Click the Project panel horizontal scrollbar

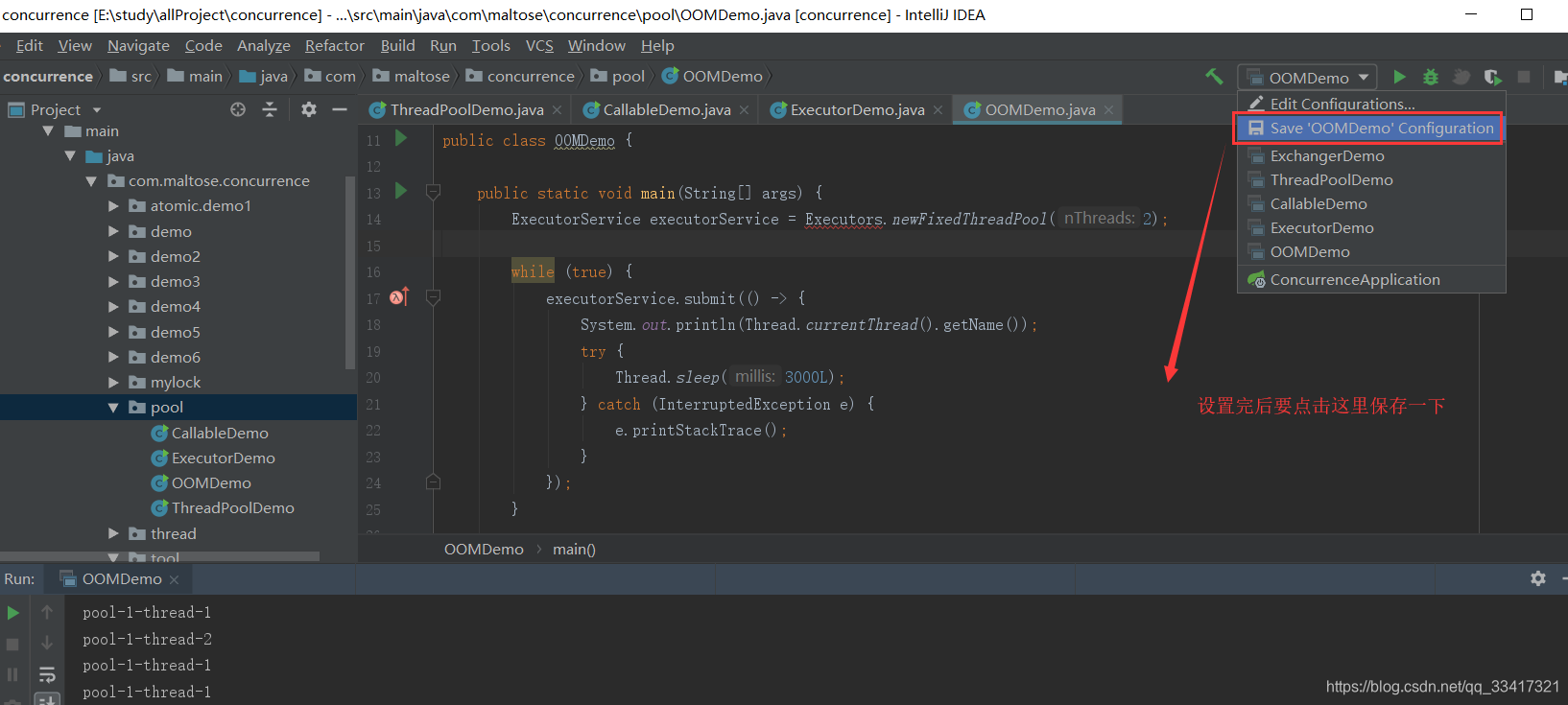(x=160, y=556)
